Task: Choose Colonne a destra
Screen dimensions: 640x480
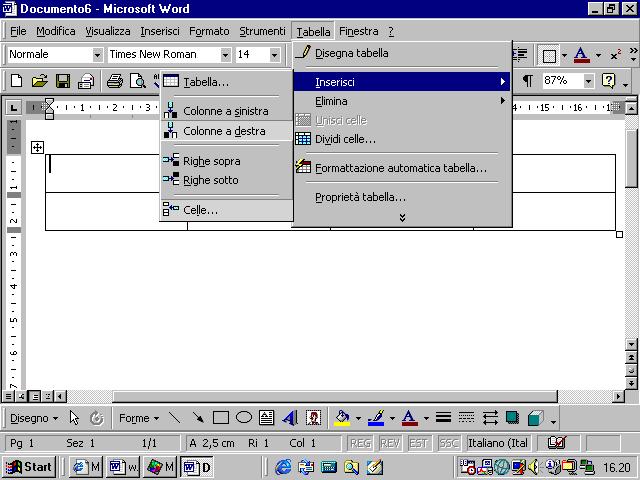Action: 227,131
